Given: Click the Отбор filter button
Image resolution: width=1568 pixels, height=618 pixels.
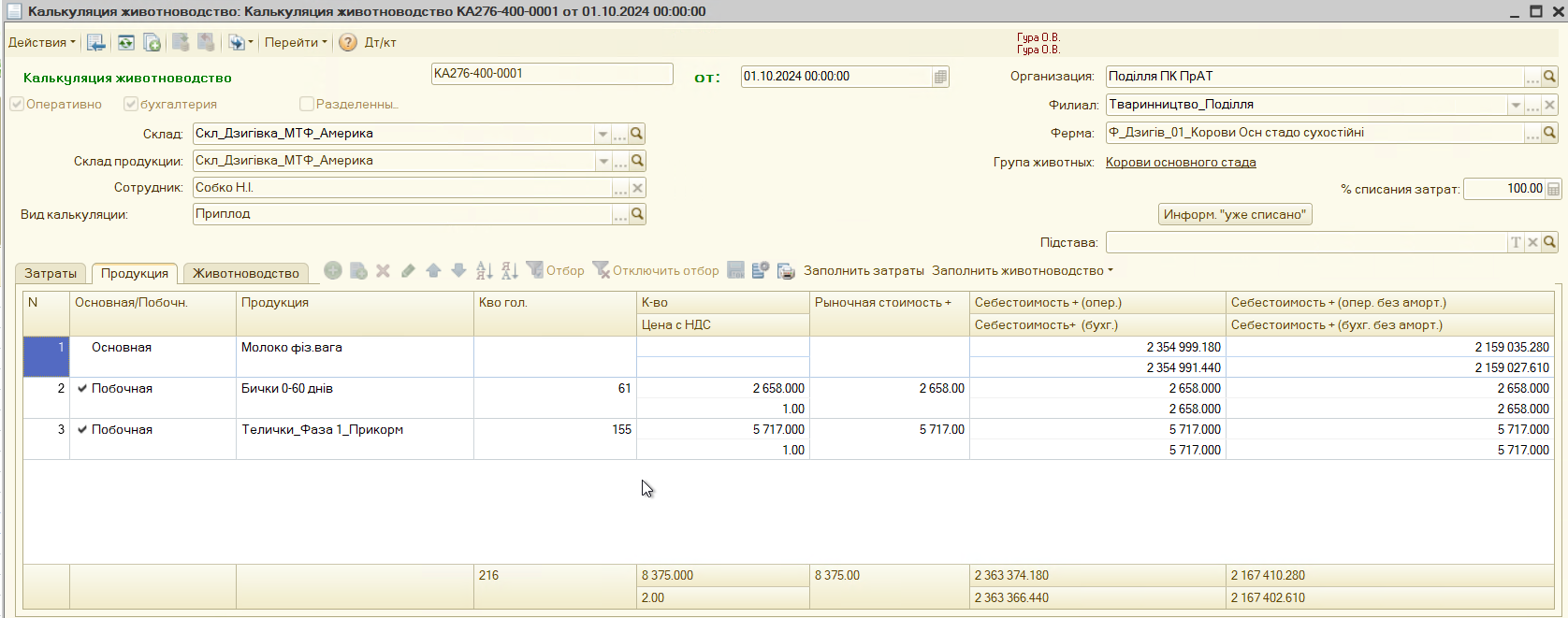Looking at the screenshot, I should tap(555, 271).
